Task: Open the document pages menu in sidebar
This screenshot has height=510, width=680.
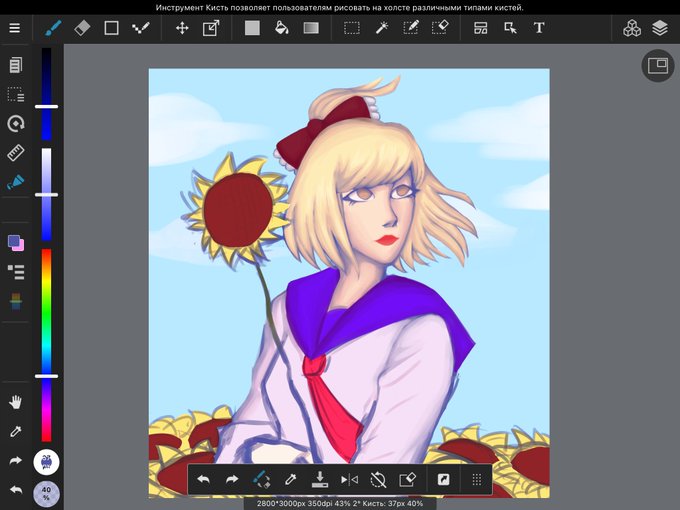Action: 16,65
